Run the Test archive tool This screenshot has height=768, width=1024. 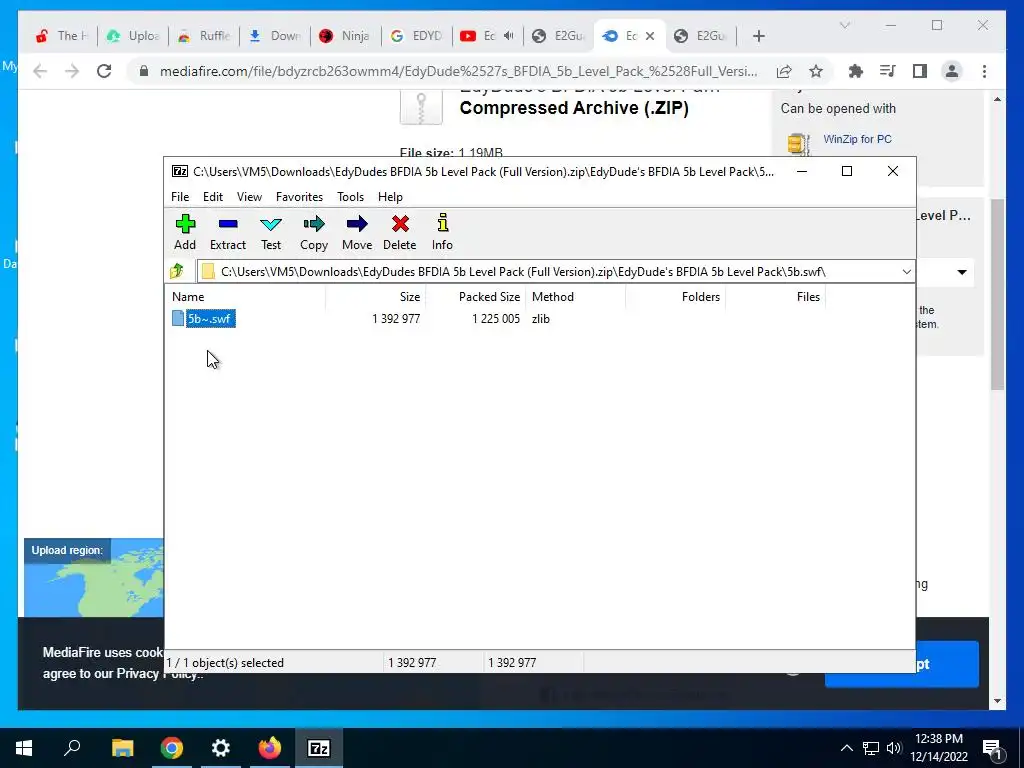click(x=270, y=232)
